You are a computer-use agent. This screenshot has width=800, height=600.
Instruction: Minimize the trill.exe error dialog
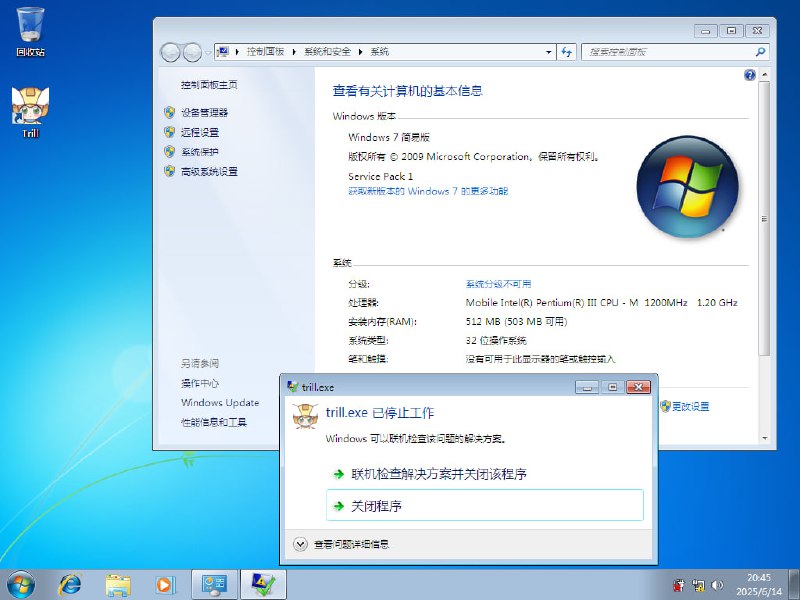point(587,387)
